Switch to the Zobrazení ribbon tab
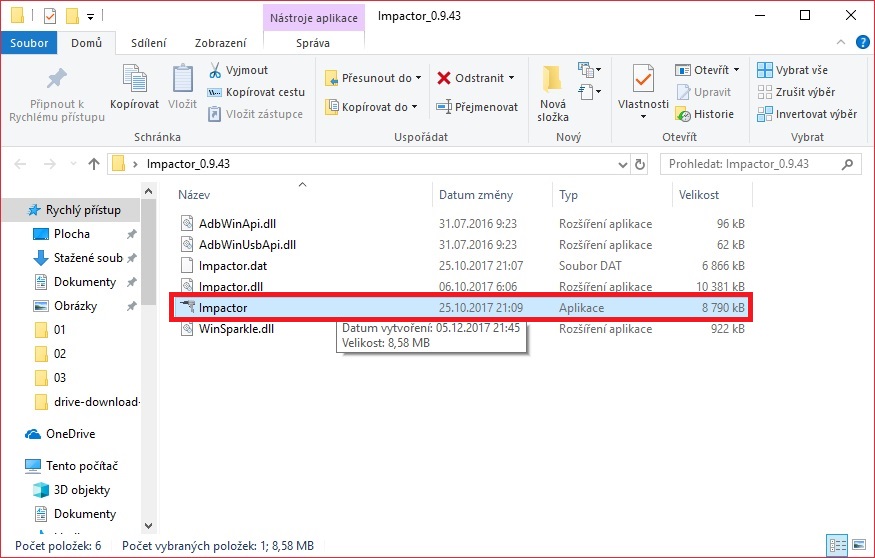The image size is (875, 558). 220,43
